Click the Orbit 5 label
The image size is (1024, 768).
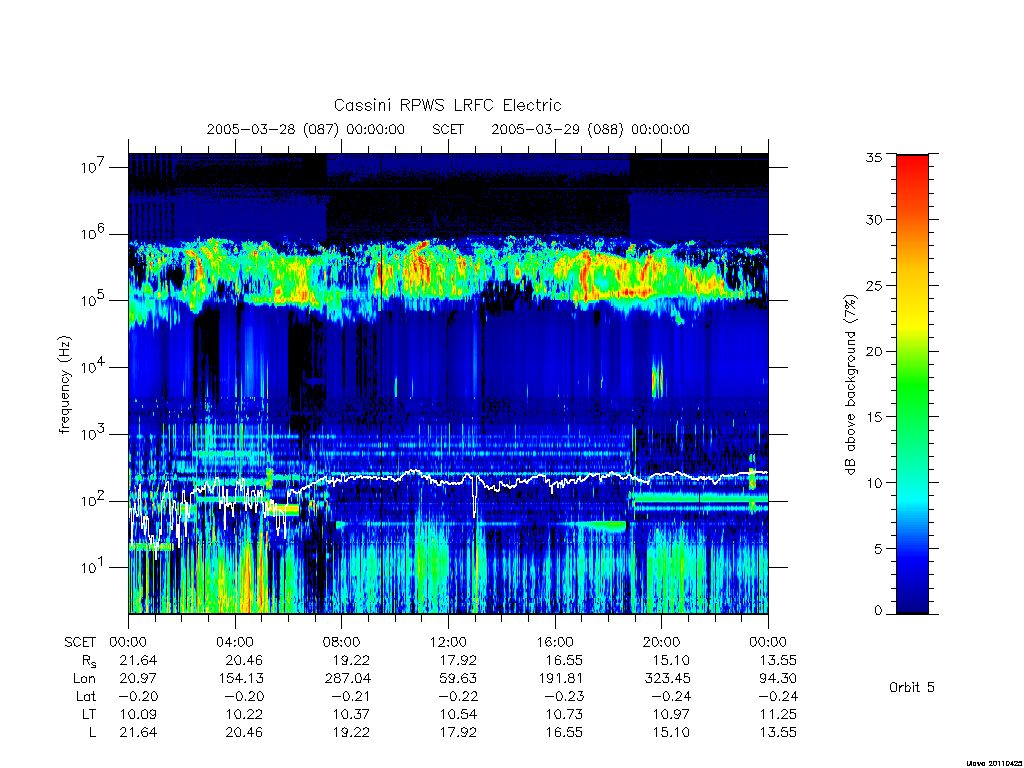click(x=912, y=687)
